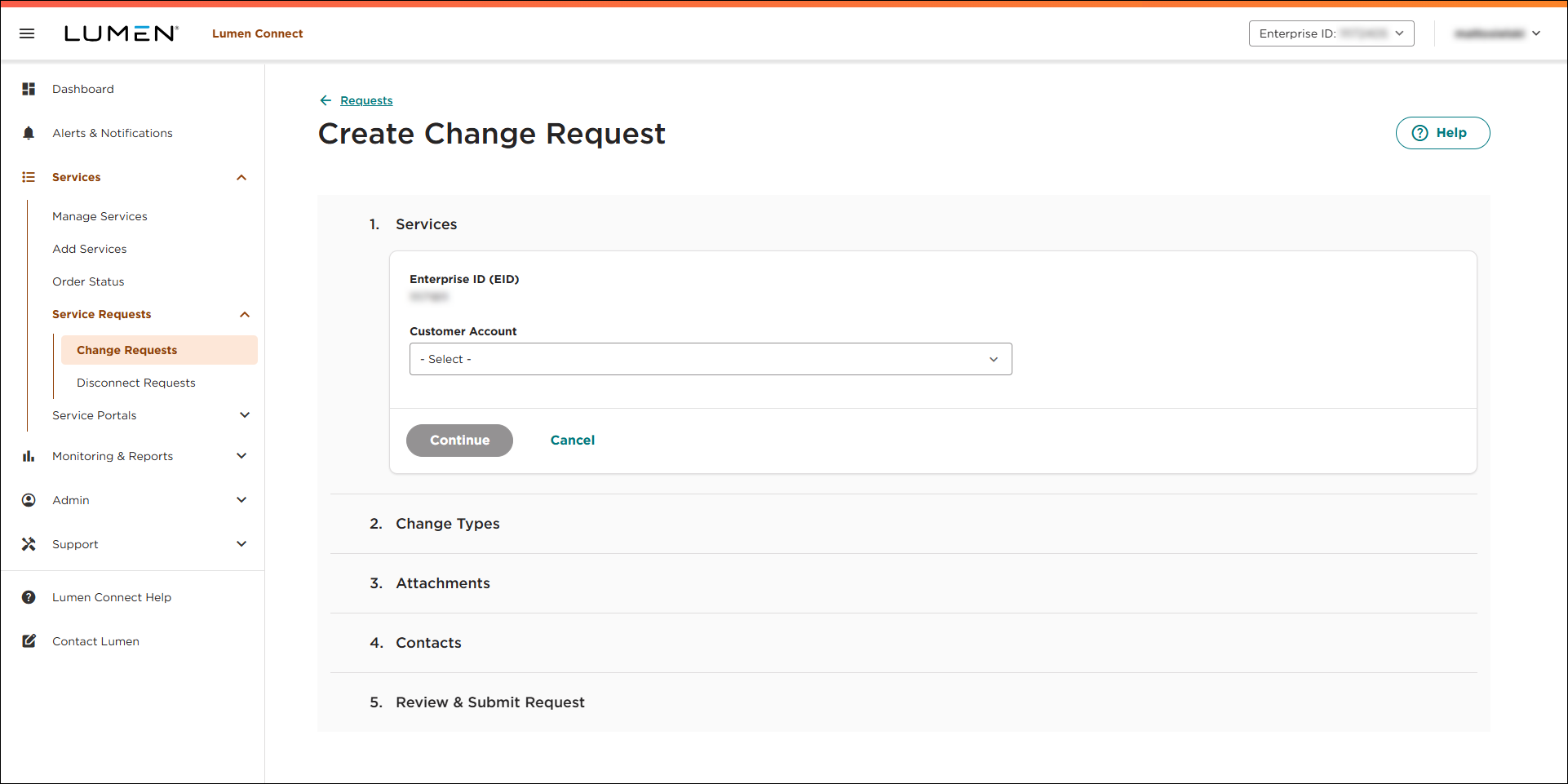The width and height of the screenshot is (1568, 784).
Task: Open Order Status
Action: point(88,281)
